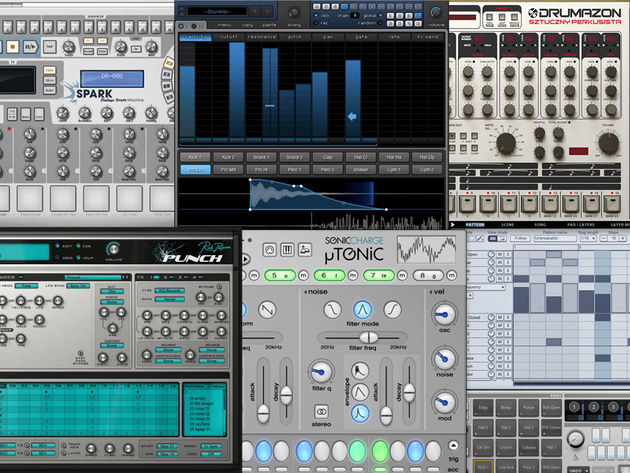Image resolution: width=630 pixels, height=473 pixels.
Task: Switch to the gate tab
Action: pos(361,37)
